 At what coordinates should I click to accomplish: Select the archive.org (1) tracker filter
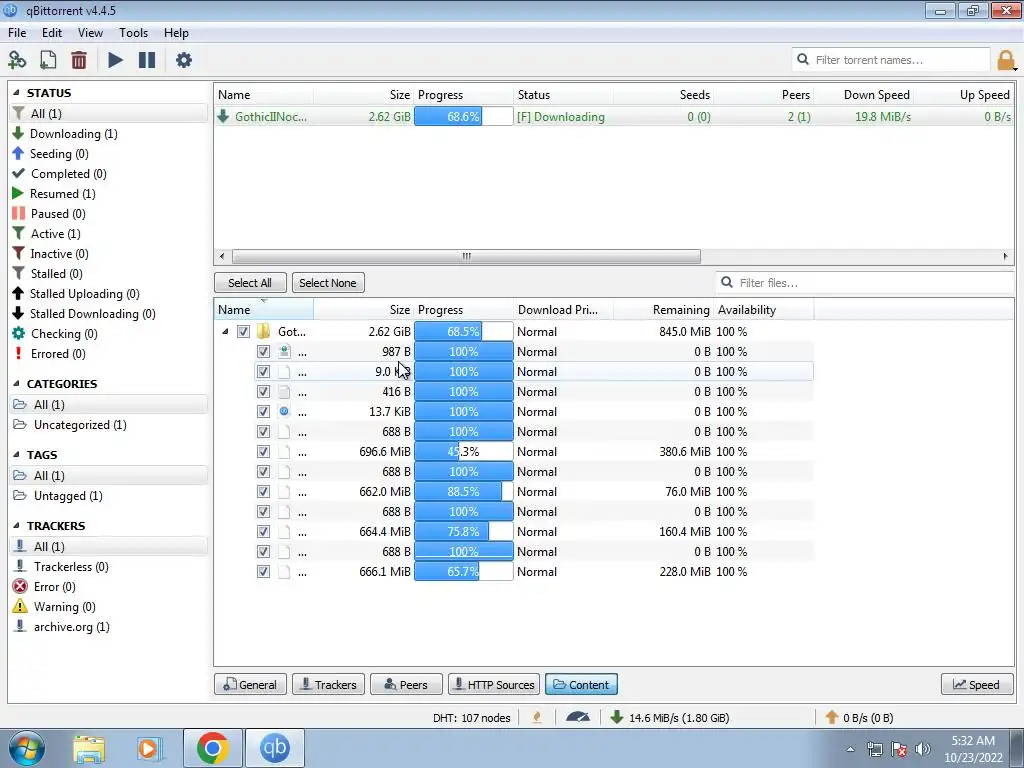(x=71, y=627)
